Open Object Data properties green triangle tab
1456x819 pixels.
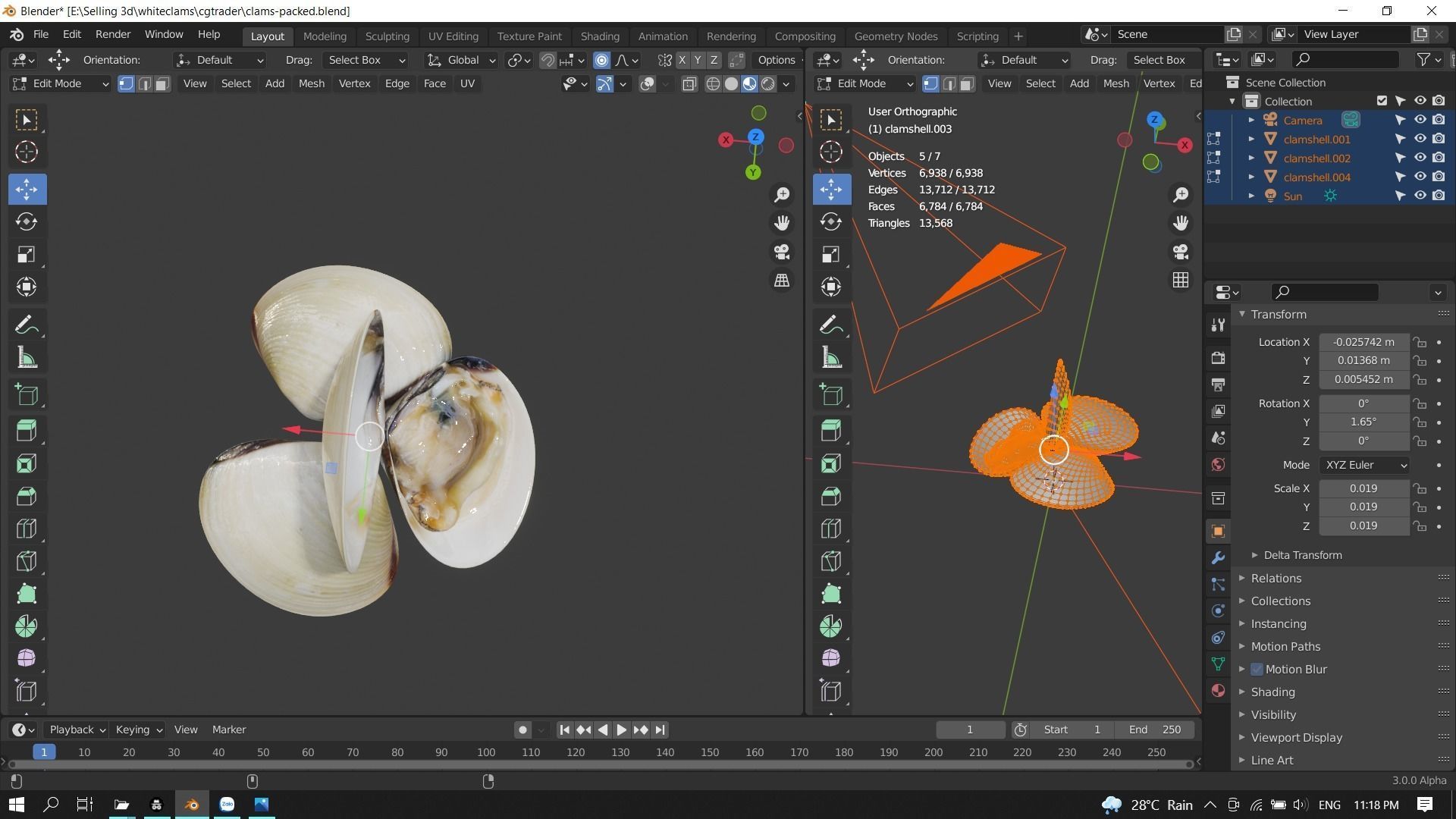point(1218,664)
